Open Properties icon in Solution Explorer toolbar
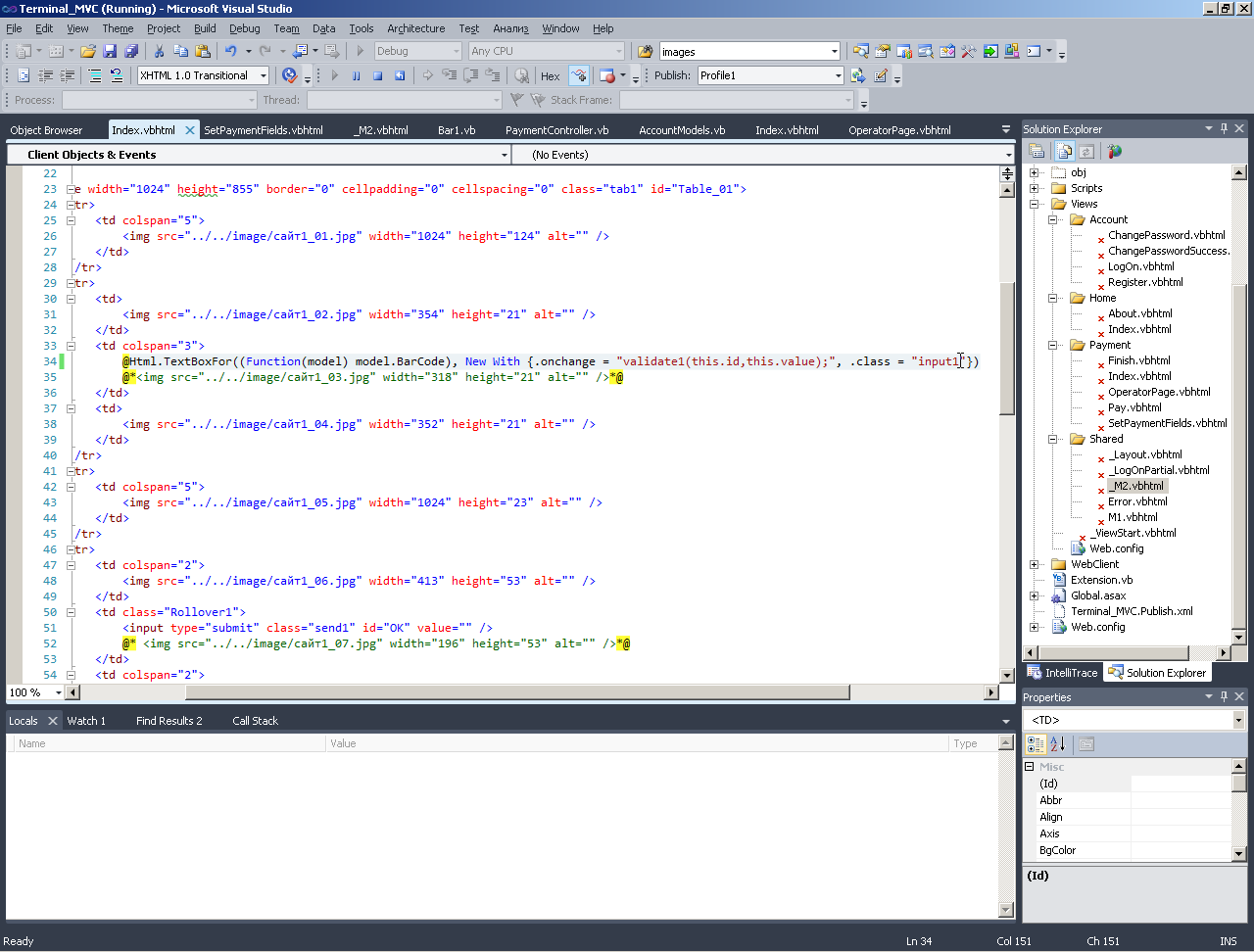 1037,151
